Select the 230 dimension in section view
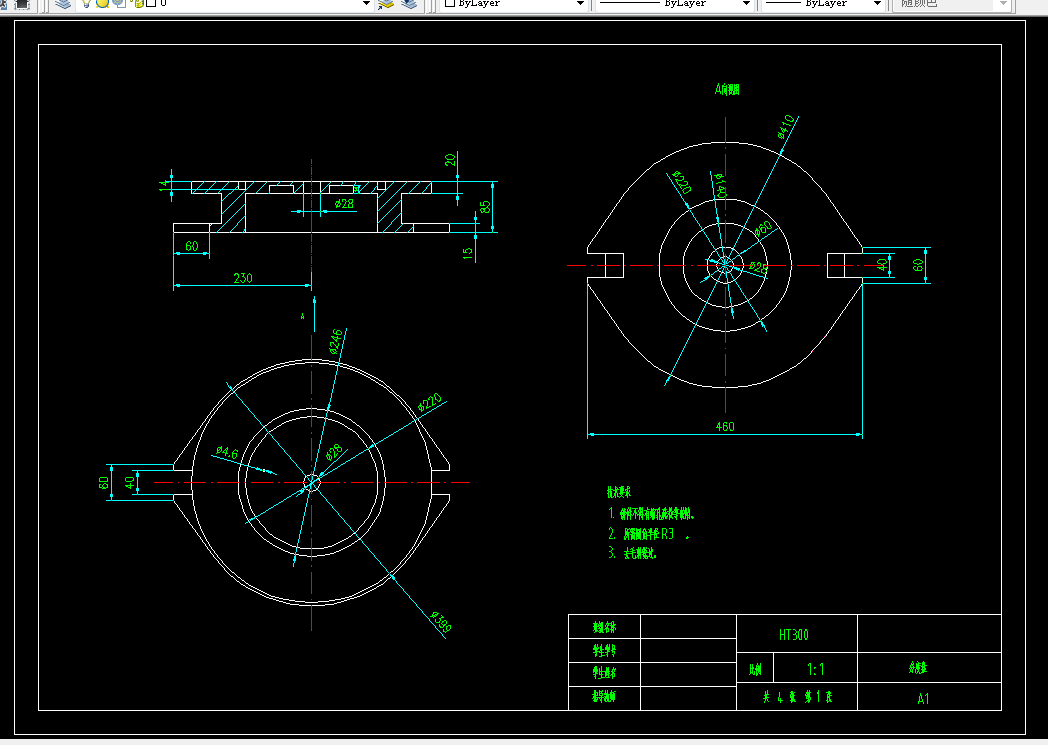 click(x=243, y=278)
